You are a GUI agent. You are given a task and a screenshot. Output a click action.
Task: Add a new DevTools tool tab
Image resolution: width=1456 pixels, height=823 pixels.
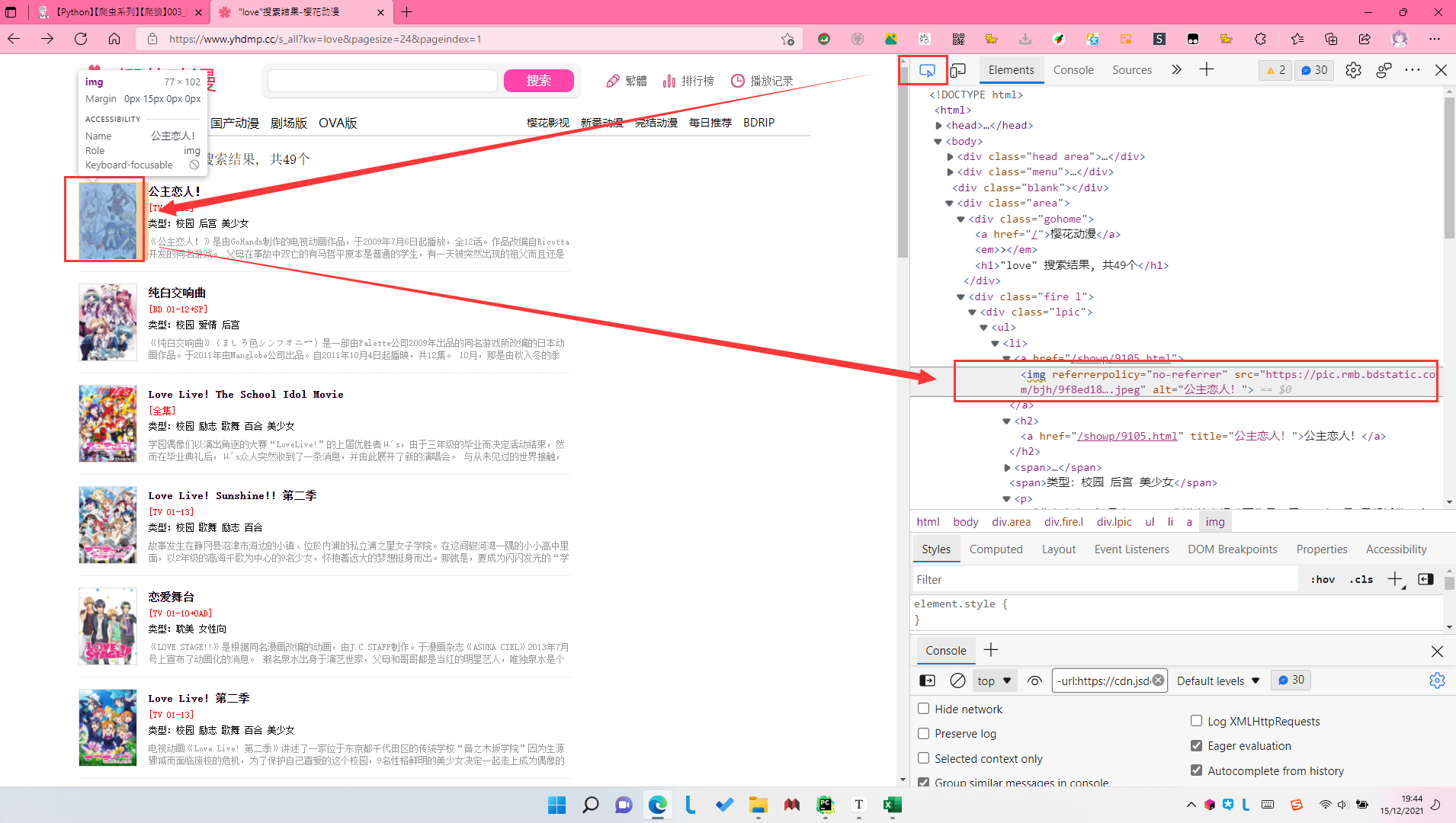click(1207, 70)
